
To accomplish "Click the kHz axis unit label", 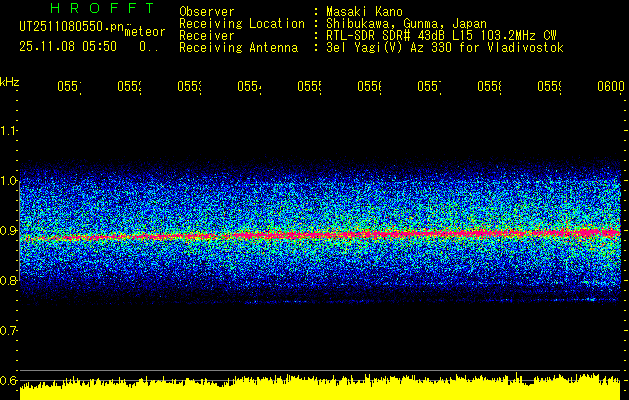I will pos(10,82).
